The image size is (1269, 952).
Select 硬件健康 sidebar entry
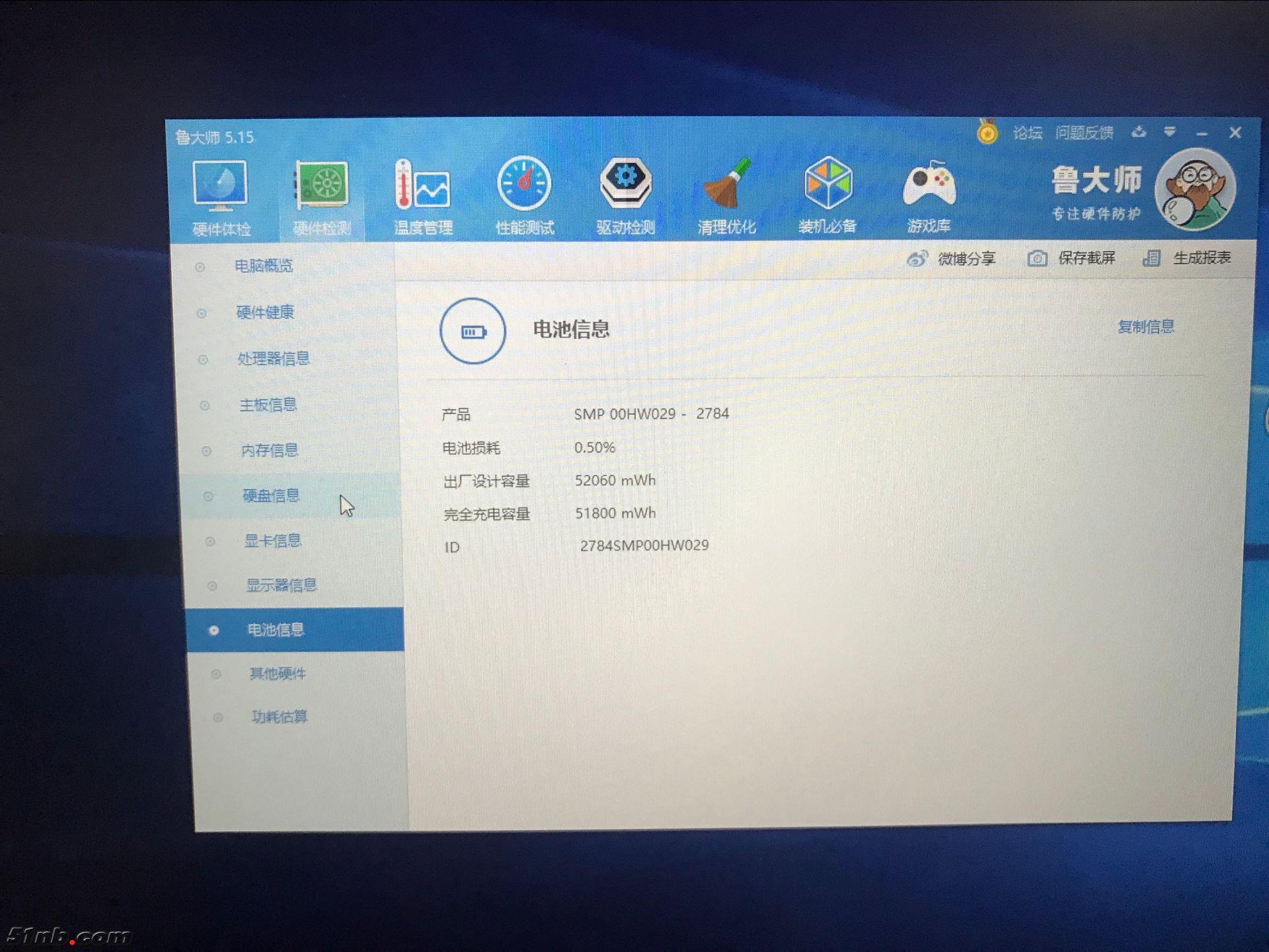265,312
